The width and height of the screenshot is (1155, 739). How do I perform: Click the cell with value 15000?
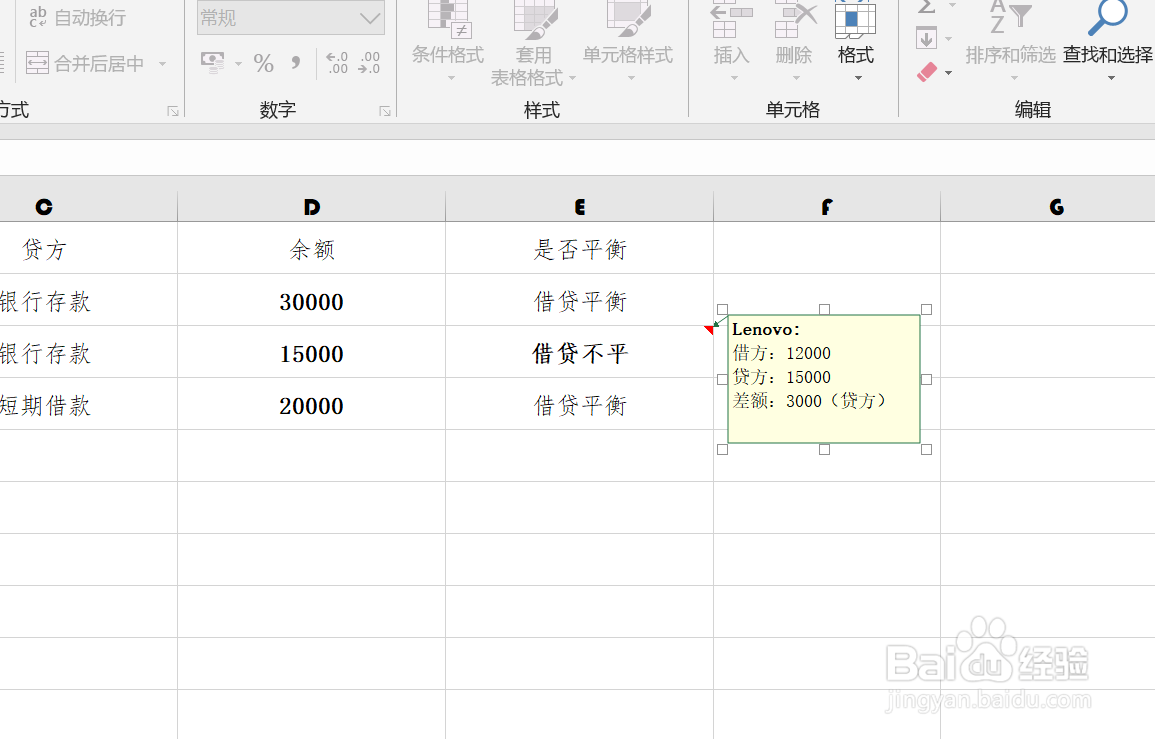[312, 353]
